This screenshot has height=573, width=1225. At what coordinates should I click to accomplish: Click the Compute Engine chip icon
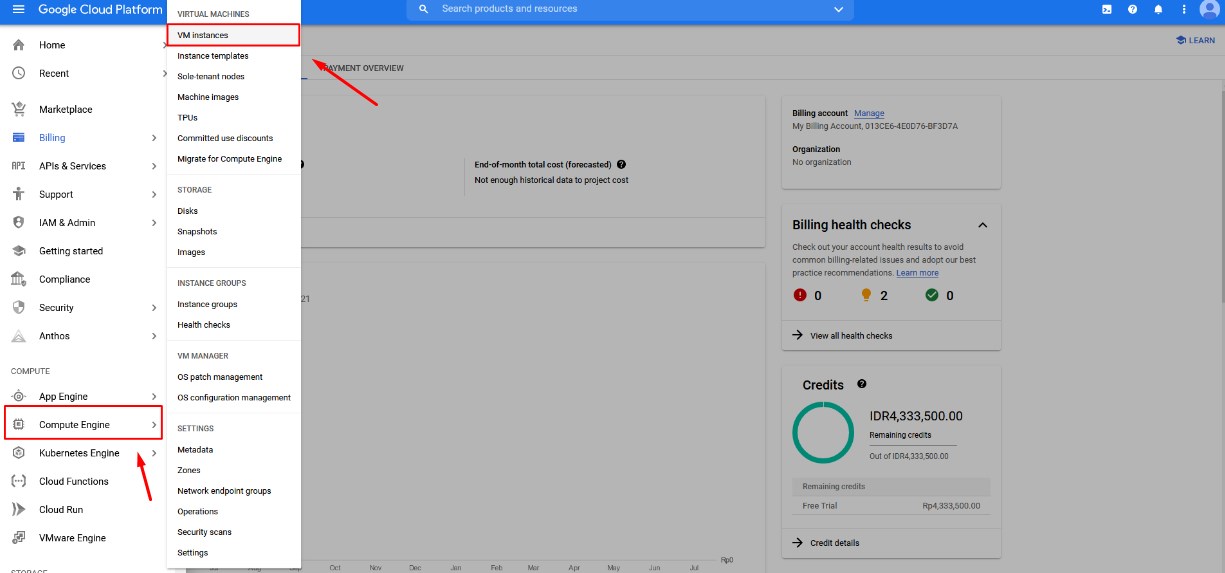(18, 425)
